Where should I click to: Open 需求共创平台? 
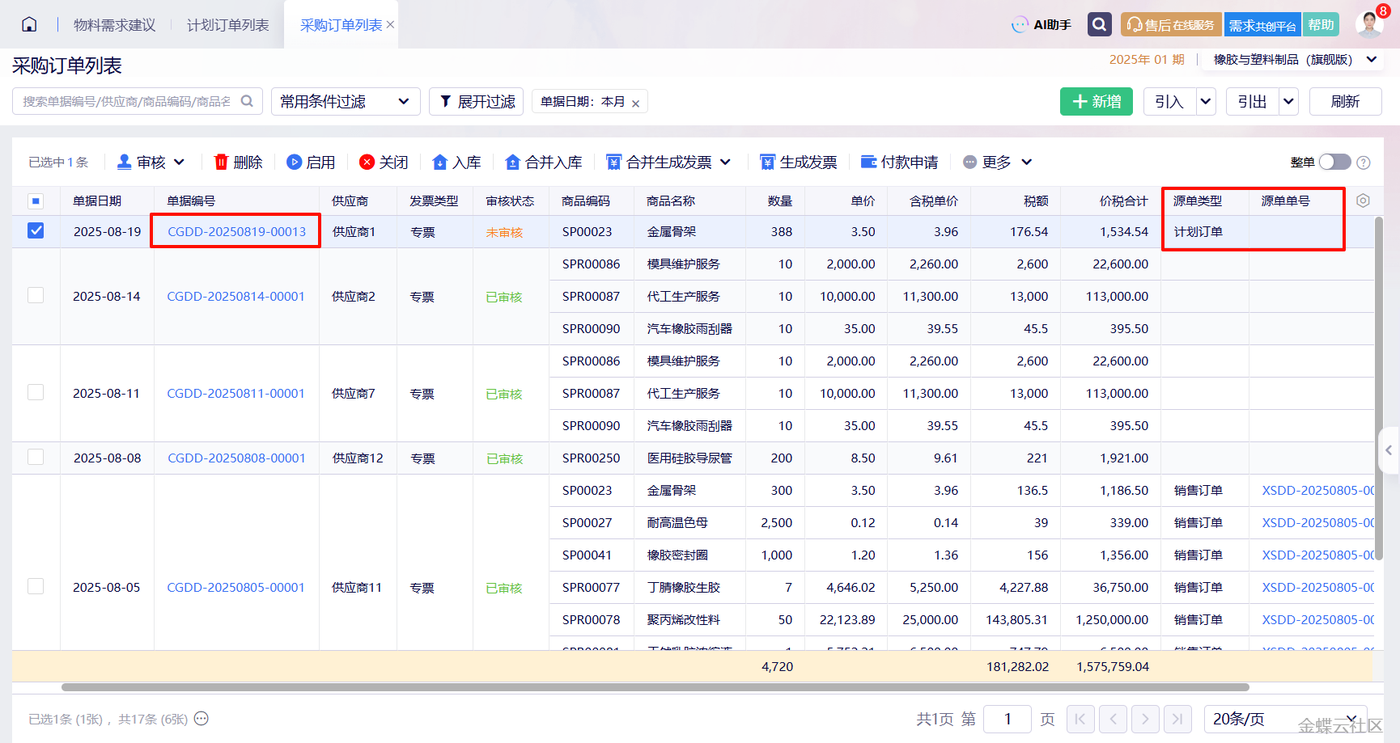[x=1263, y=25]
